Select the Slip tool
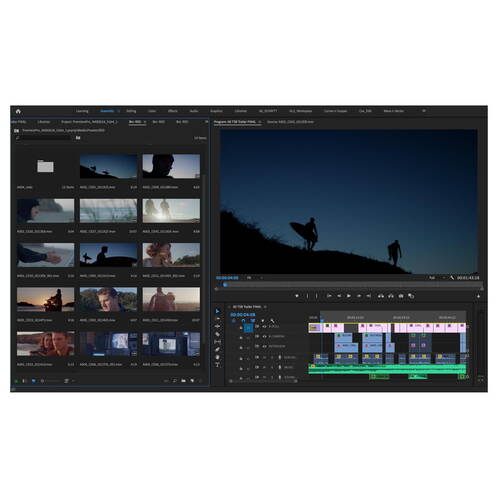This screenshot has width=498, height=498. coord(218,342)
